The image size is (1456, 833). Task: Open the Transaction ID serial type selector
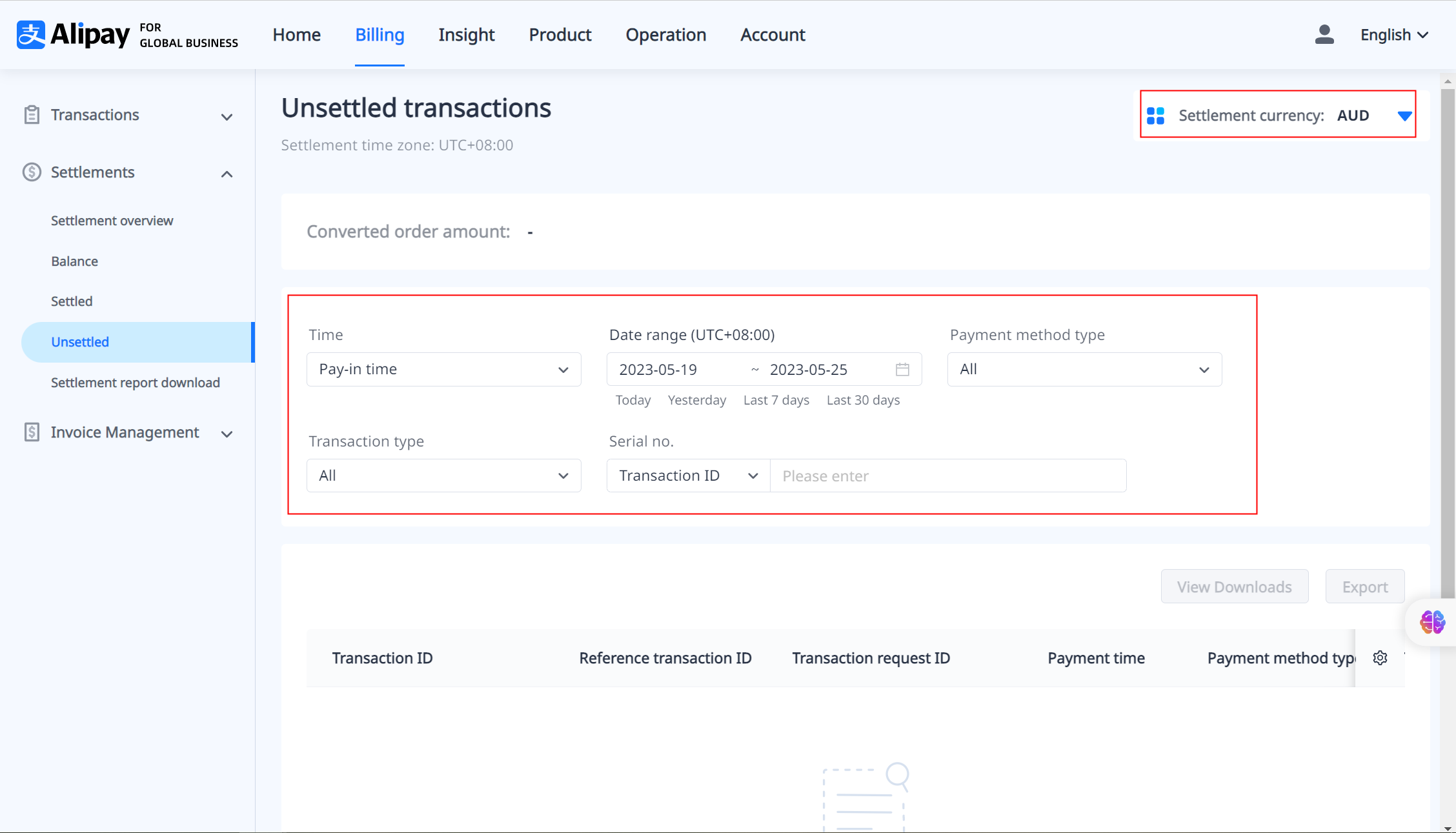(688, 476)
